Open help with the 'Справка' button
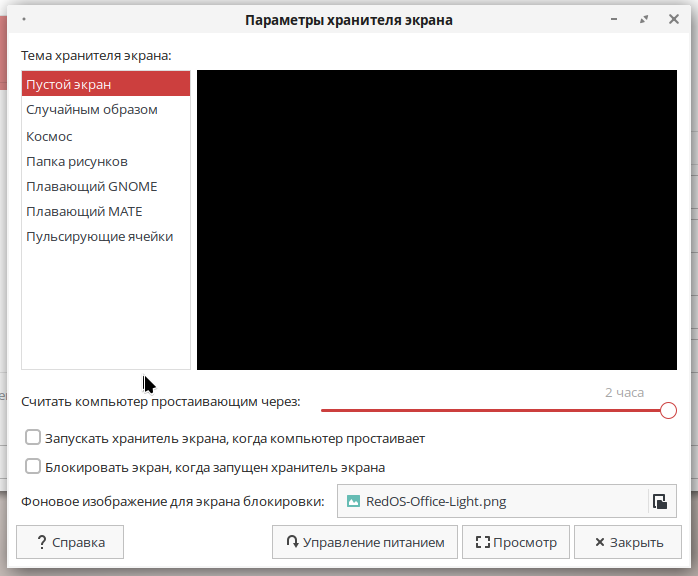Screen dimensions: 698x576 coord(70,542)
